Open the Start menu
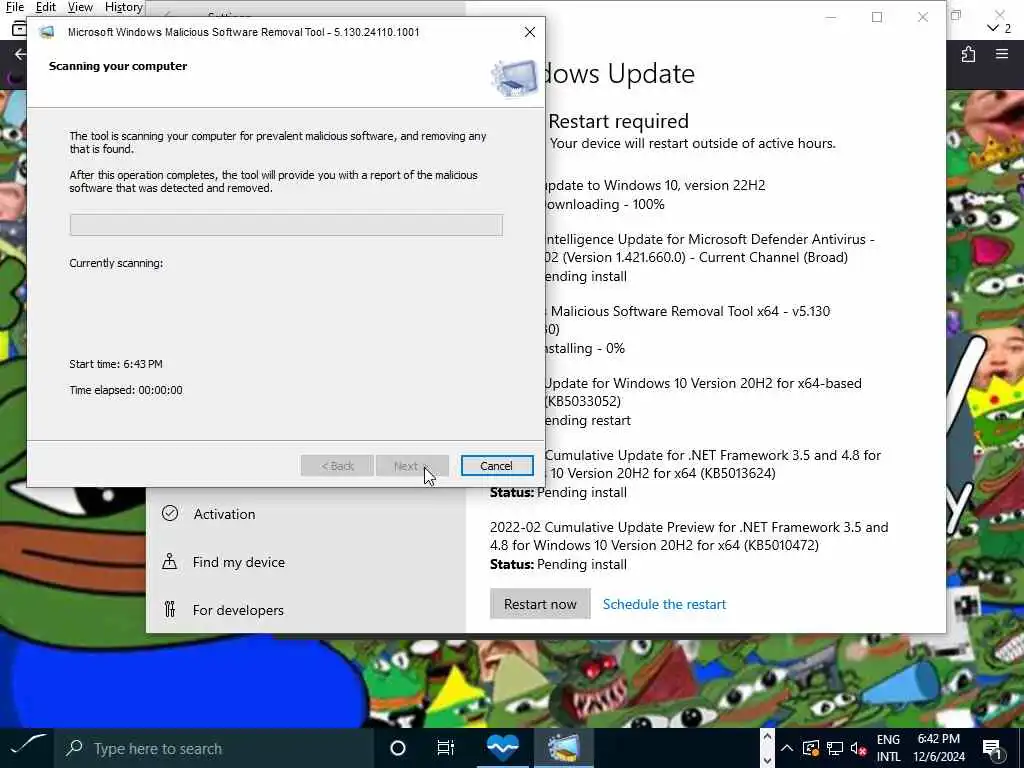This screenshot has height=768, width=1024. pyautogui.click(x=27, y=748)
